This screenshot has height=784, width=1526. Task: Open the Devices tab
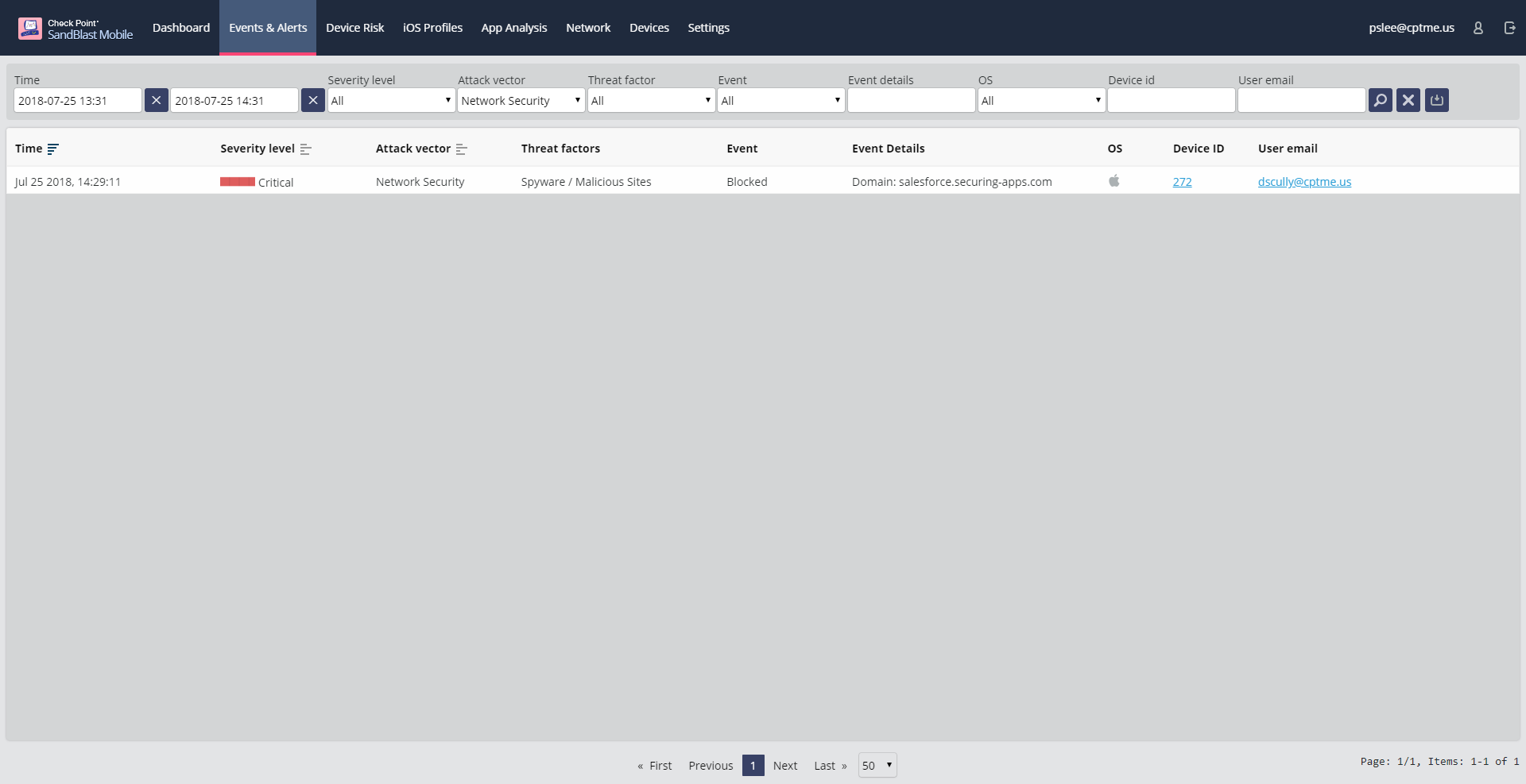coord(649,28)
